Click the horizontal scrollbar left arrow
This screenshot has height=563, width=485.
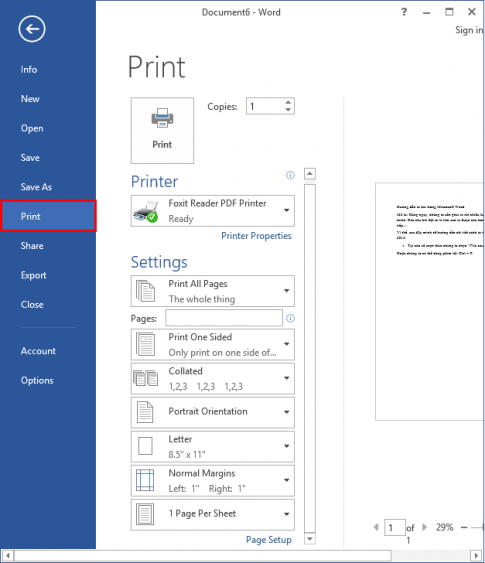(x=7, y=556)
